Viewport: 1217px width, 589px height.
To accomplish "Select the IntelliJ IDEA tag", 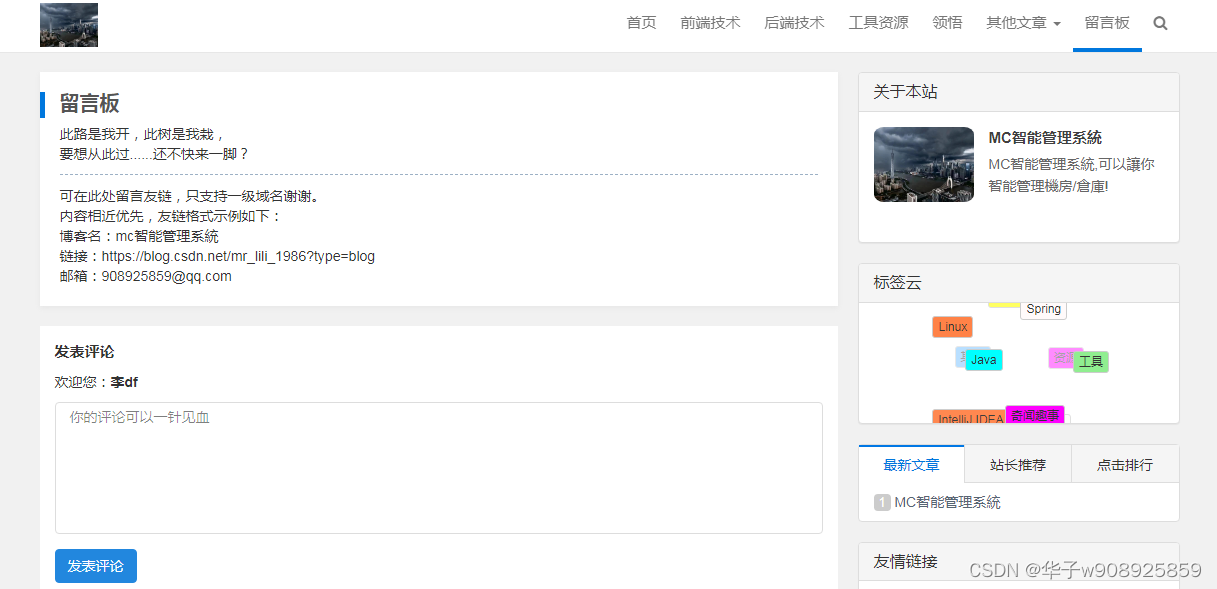I will pos(969,417).
